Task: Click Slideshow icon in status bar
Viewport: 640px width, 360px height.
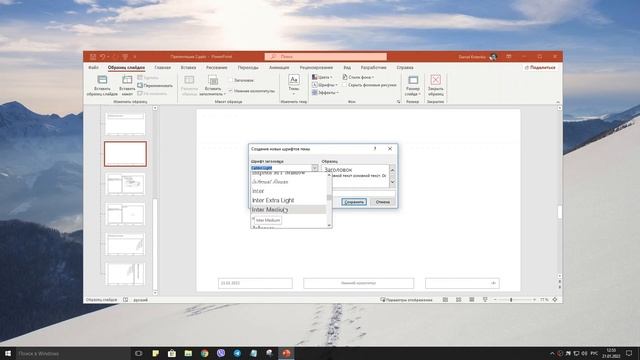Action: [485, 300]
